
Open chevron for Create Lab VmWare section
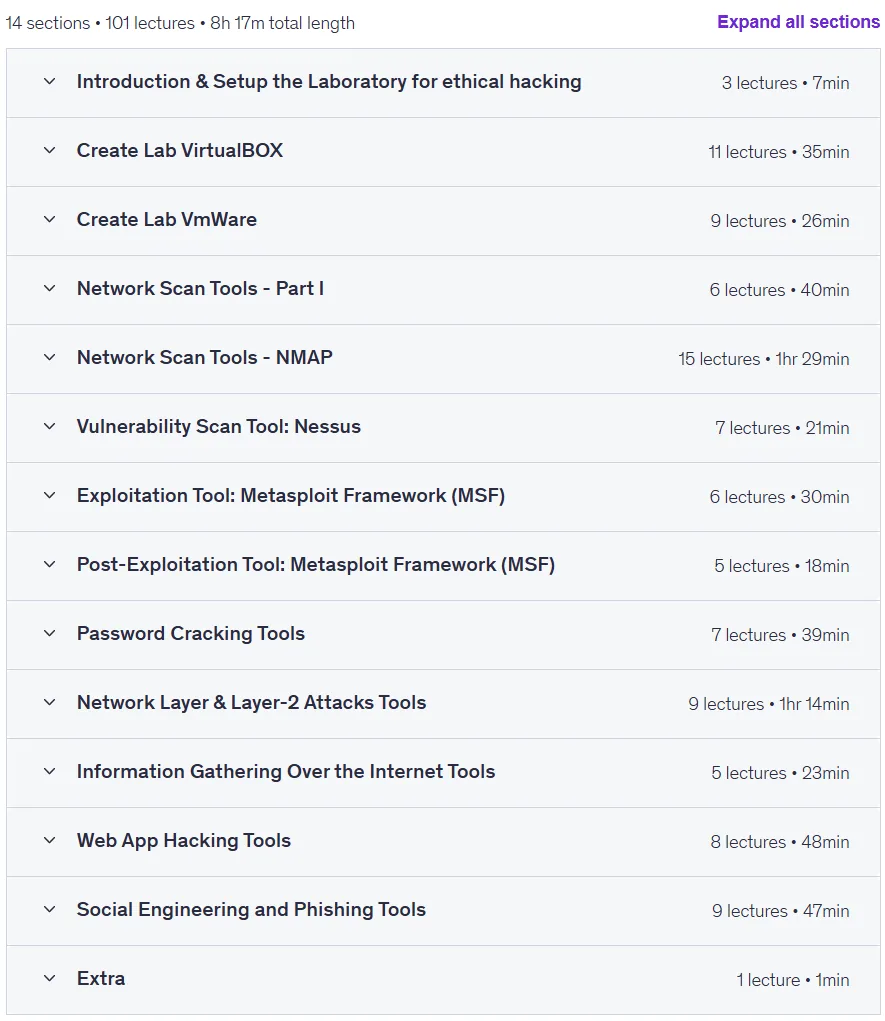point(49,219)
